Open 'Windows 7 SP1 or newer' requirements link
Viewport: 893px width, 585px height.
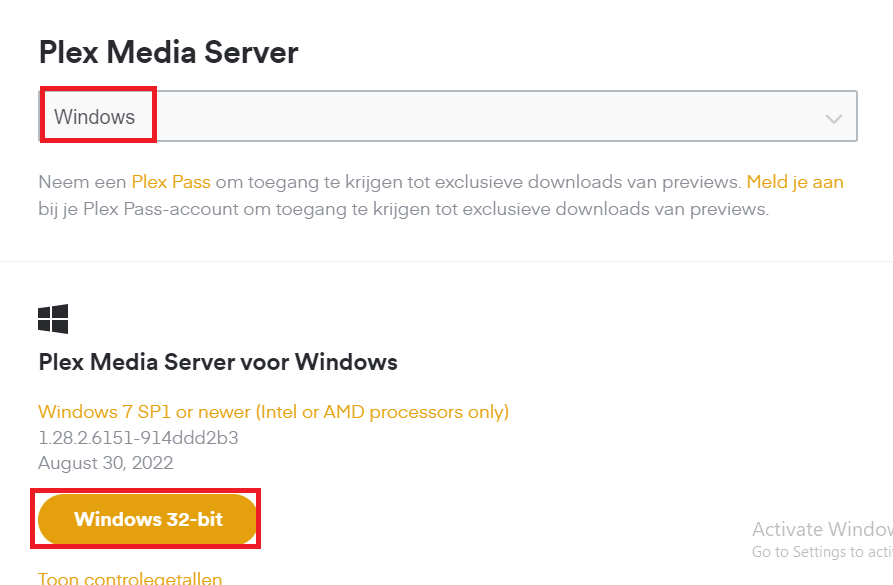(273, 411)
